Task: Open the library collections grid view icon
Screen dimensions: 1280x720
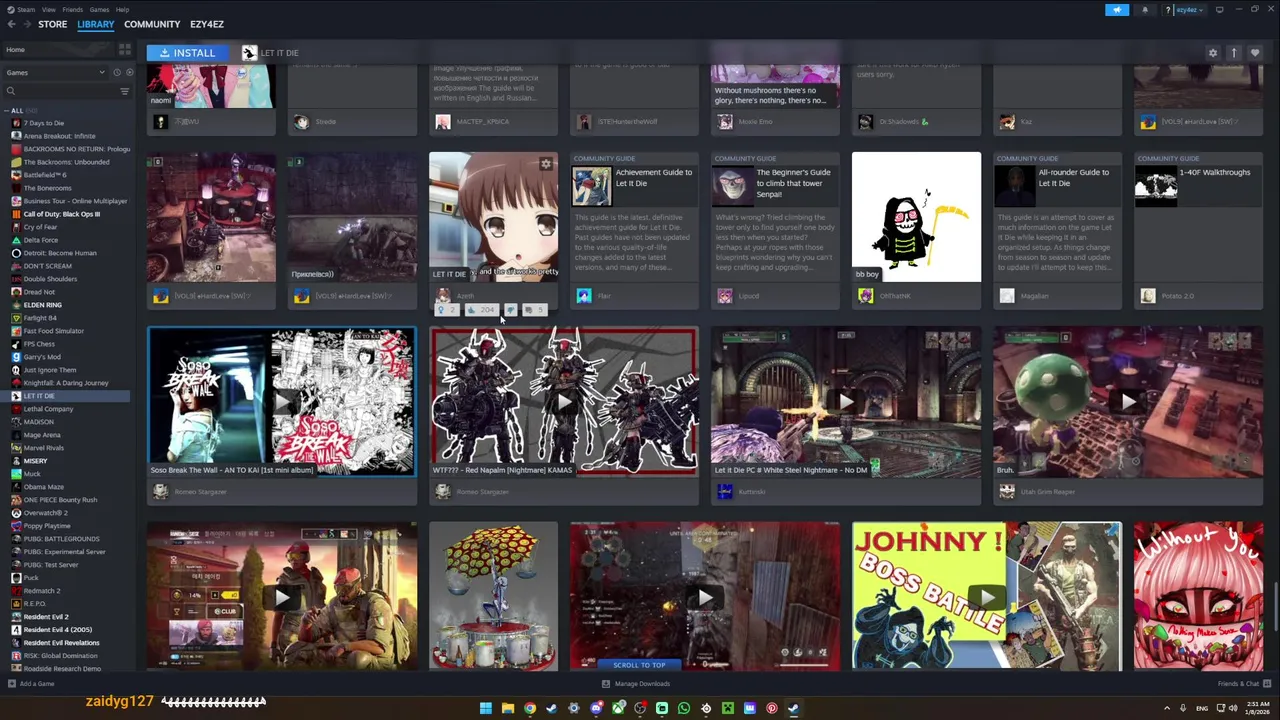Action: click(x=125, y=49)
